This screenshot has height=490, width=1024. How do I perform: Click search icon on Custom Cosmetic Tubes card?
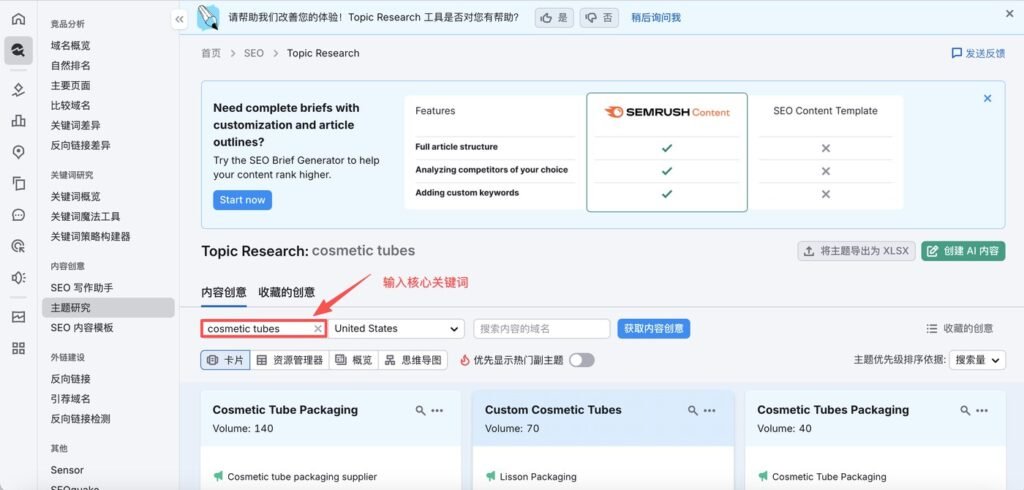693,410
